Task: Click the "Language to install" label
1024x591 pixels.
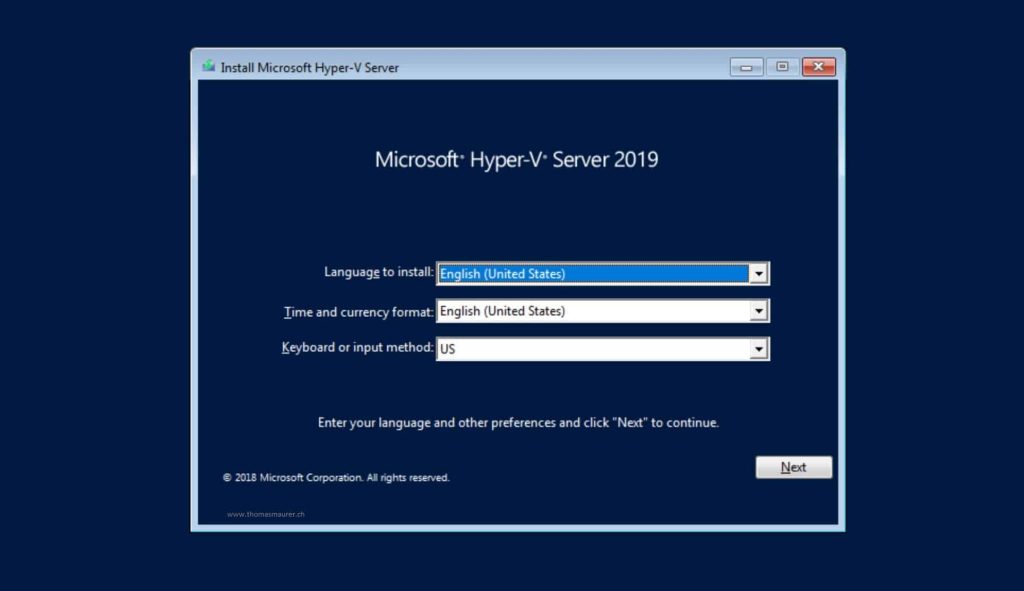Action: [378, 272]
